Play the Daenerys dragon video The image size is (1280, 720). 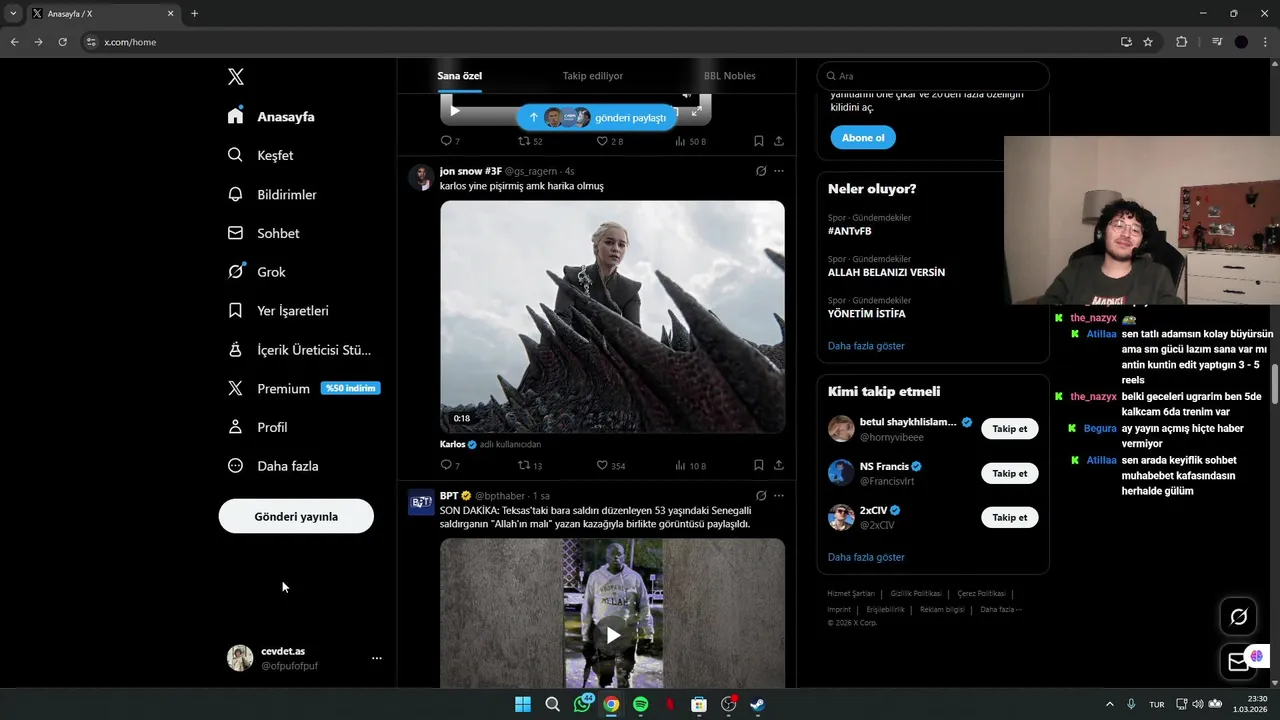tap(612, 317)
